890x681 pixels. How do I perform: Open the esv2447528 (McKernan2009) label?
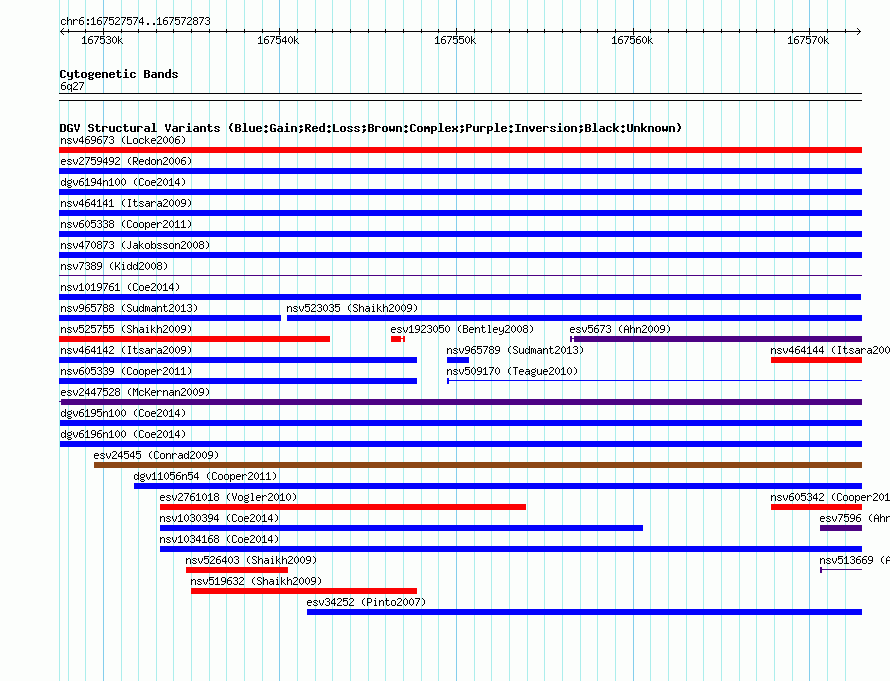pos(135,392)
